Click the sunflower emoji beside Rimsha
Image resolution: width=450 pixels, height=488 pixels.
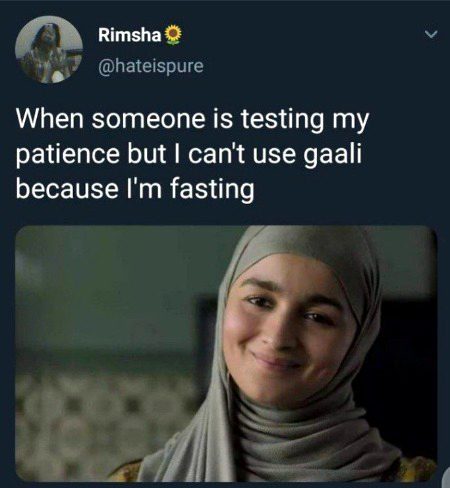tap(173, 35)
